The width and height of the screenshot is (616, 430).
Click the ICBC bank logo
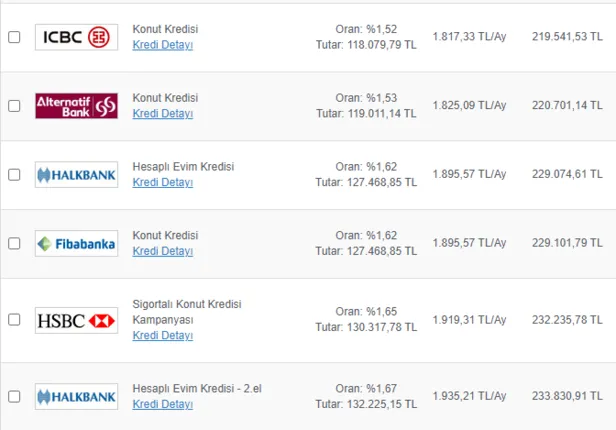click(x=76, y=37)
